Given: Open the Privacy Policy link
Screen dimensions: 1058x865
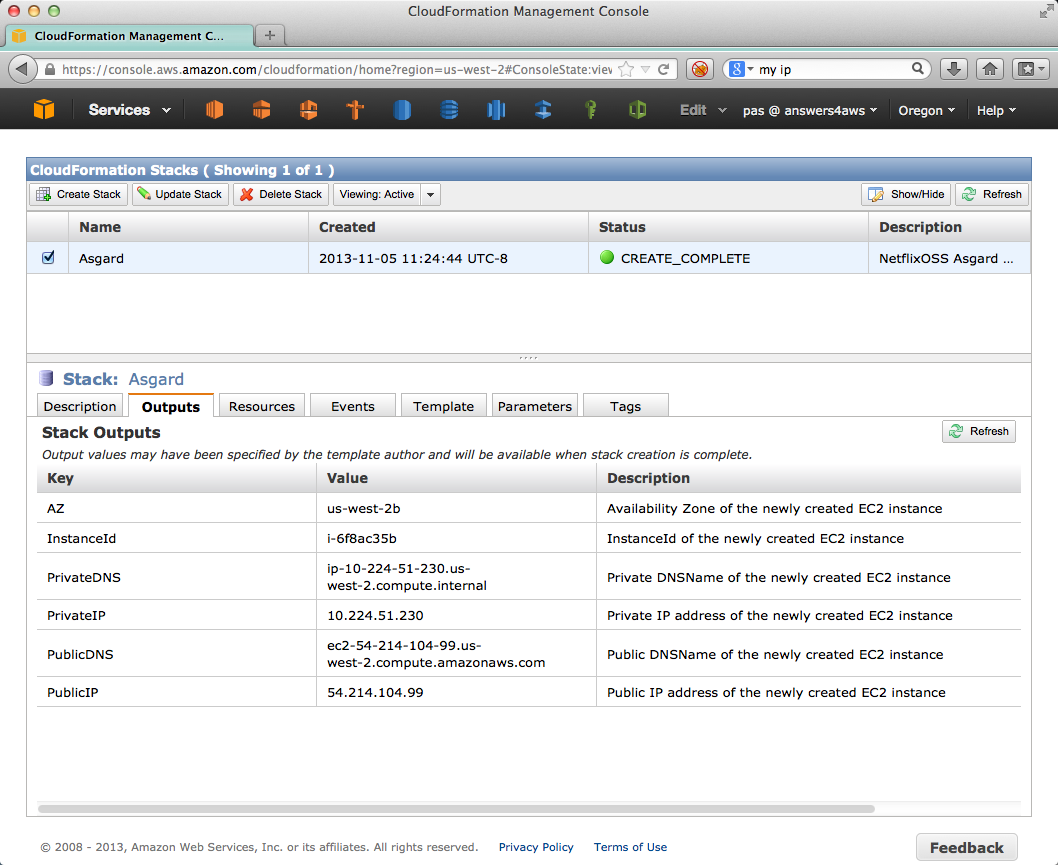Looking at the screenshot, I should [536, 847].
